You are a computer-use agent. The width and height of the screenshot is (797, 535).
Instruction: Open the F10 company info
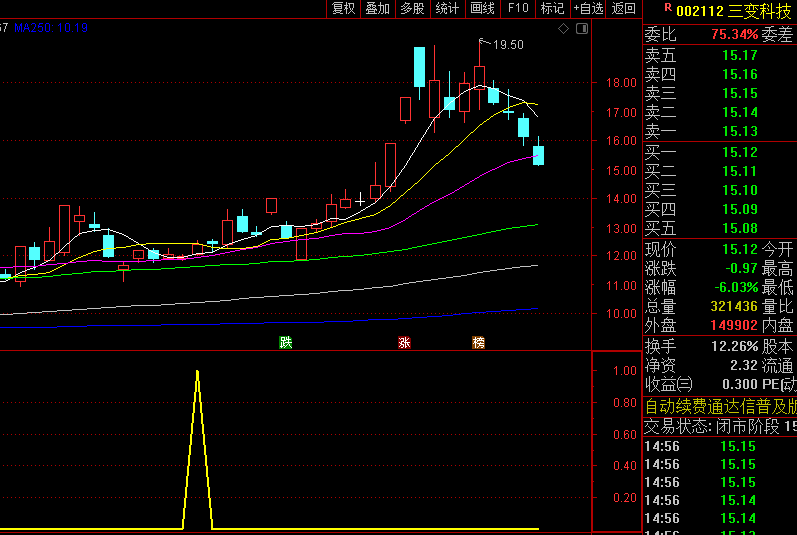517,9
